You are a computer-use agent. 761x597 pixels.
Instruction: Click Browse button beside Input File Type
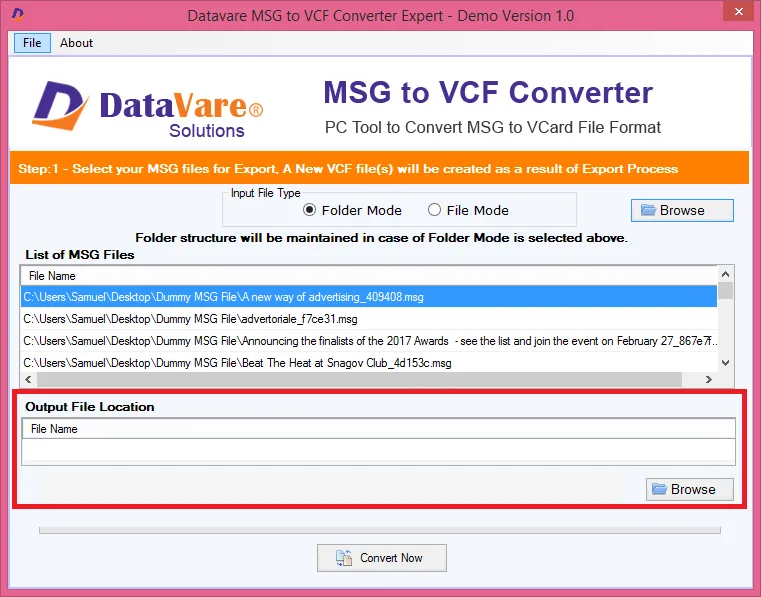[682, 210]
